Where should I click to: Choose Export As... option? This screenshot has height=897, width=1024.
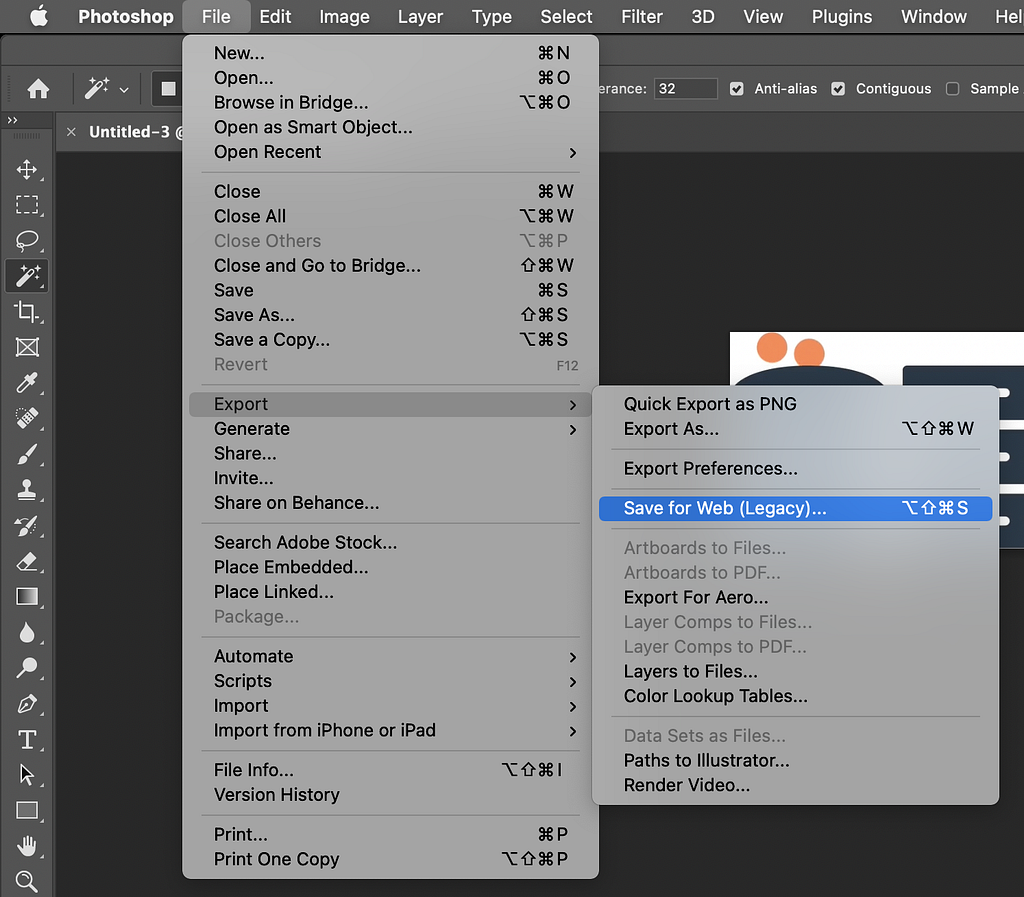click(x=795, y=429)
